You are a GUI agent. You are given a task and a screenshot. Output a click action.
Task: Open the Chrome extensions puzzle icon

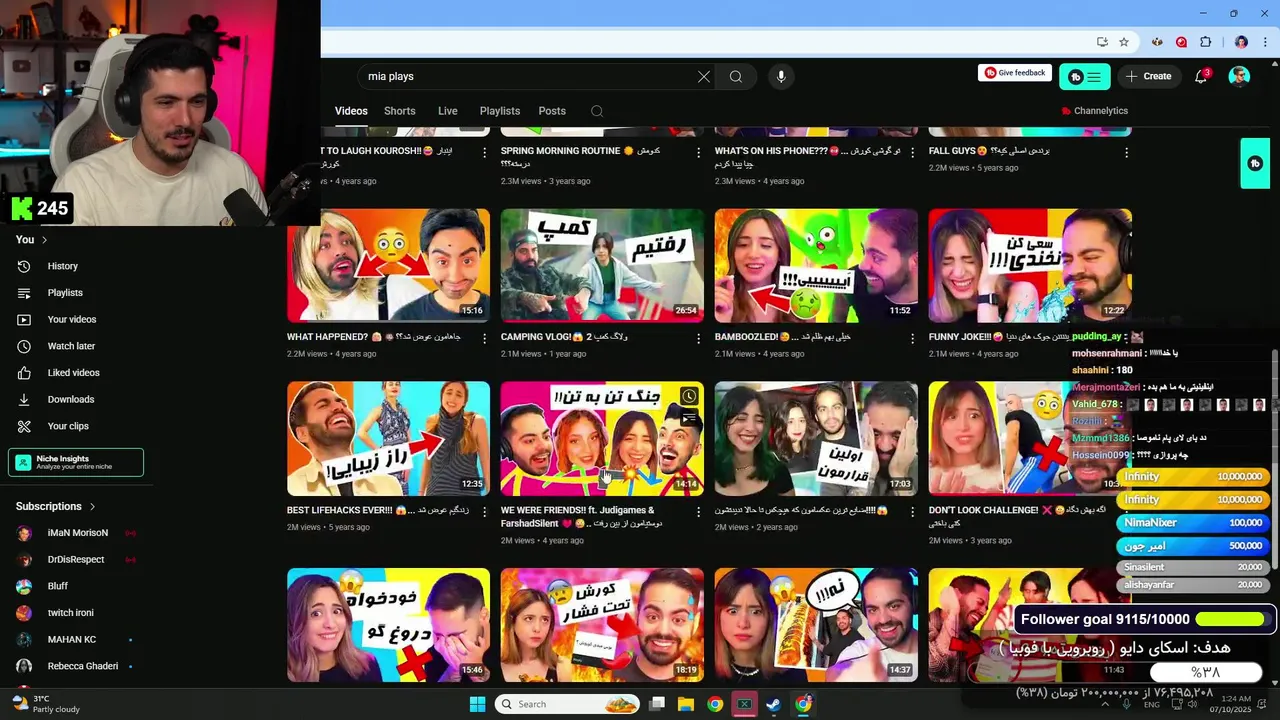[1205, 42]
